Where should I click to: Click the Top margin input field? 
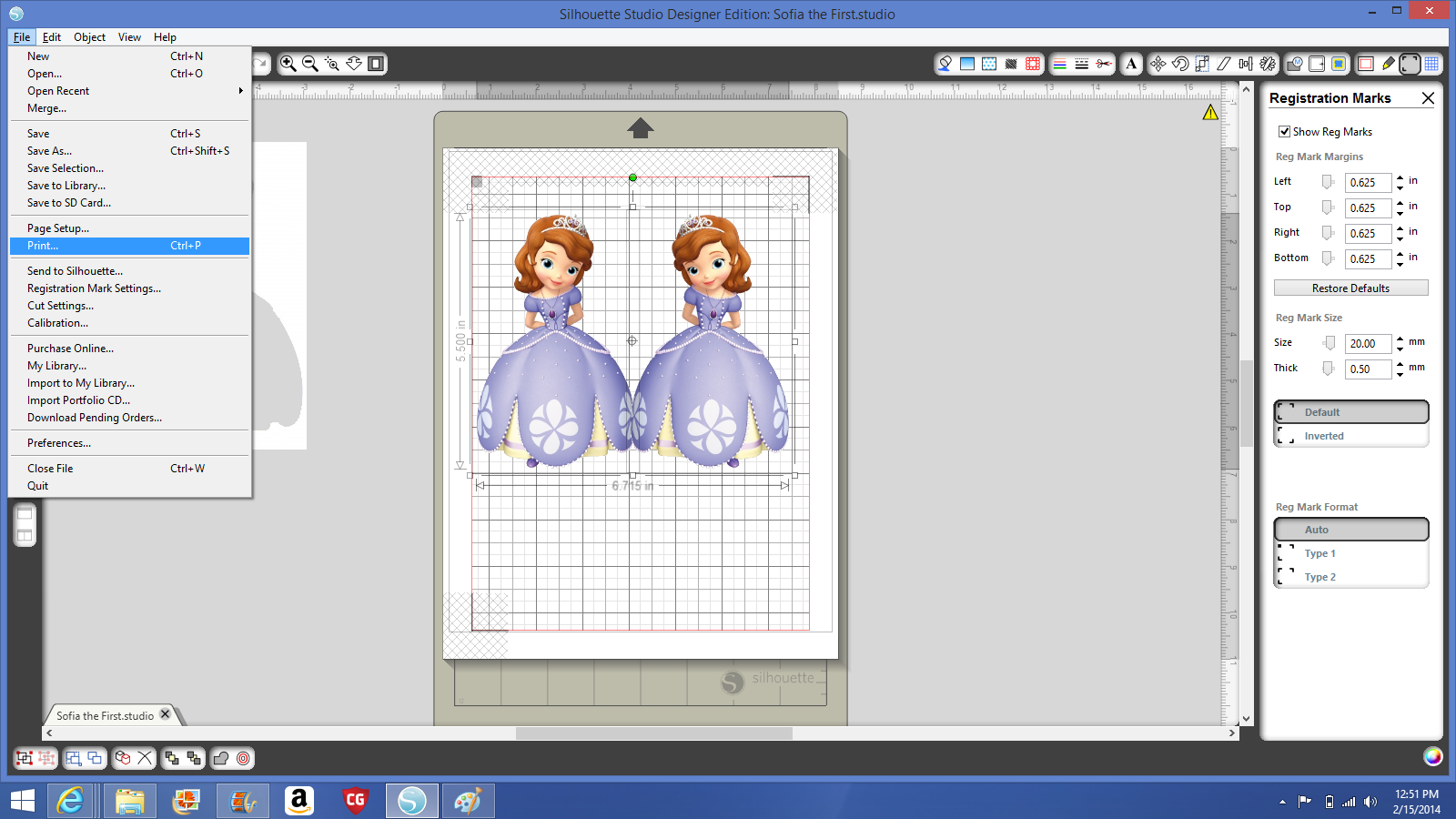tap(1368, 208)
